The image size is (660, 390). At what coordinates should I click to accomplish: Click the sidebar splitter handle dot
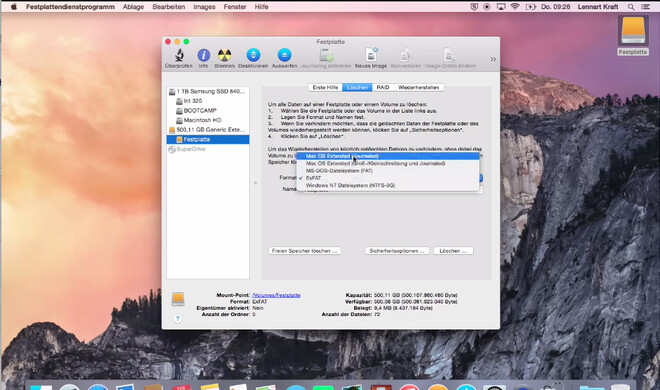(255, 183)
